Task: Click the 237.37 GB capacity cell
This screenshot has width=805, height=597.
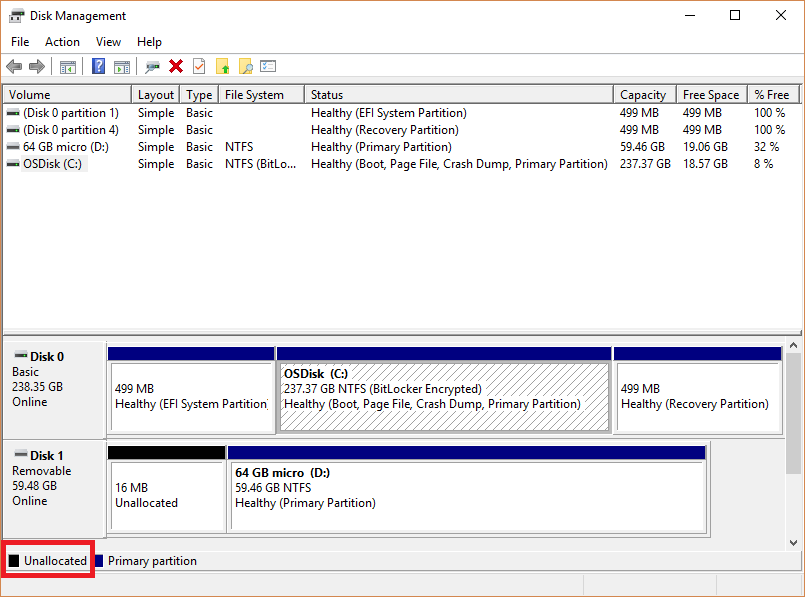Action: pos(645,164)
